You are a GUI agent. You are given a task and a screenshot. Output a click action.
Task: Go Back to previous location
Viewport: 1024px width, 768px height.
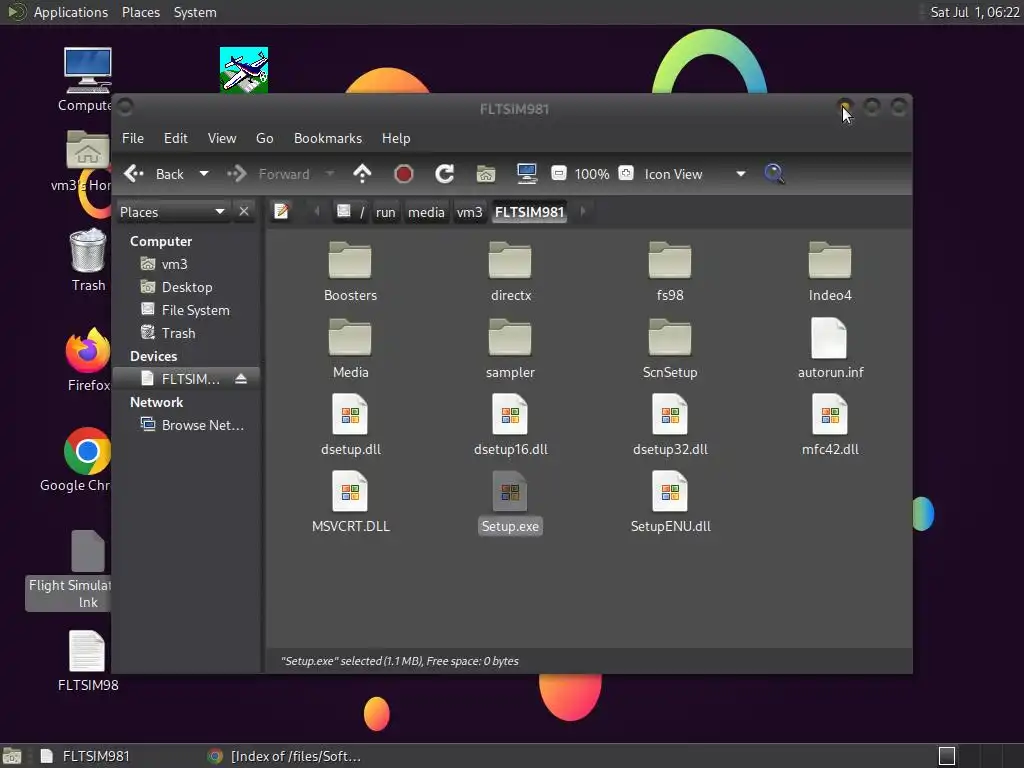155,174
